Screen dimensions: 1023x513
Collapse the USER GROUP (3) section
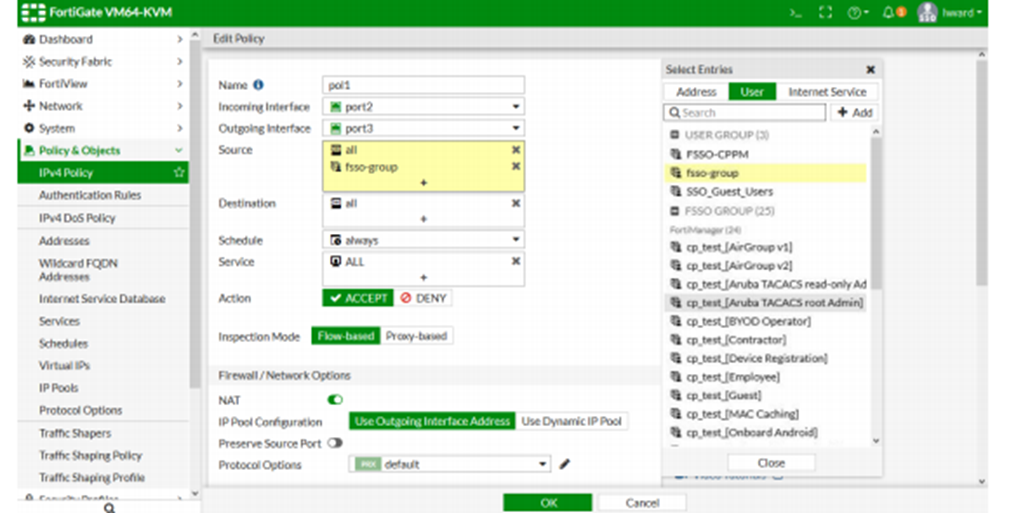675,135
